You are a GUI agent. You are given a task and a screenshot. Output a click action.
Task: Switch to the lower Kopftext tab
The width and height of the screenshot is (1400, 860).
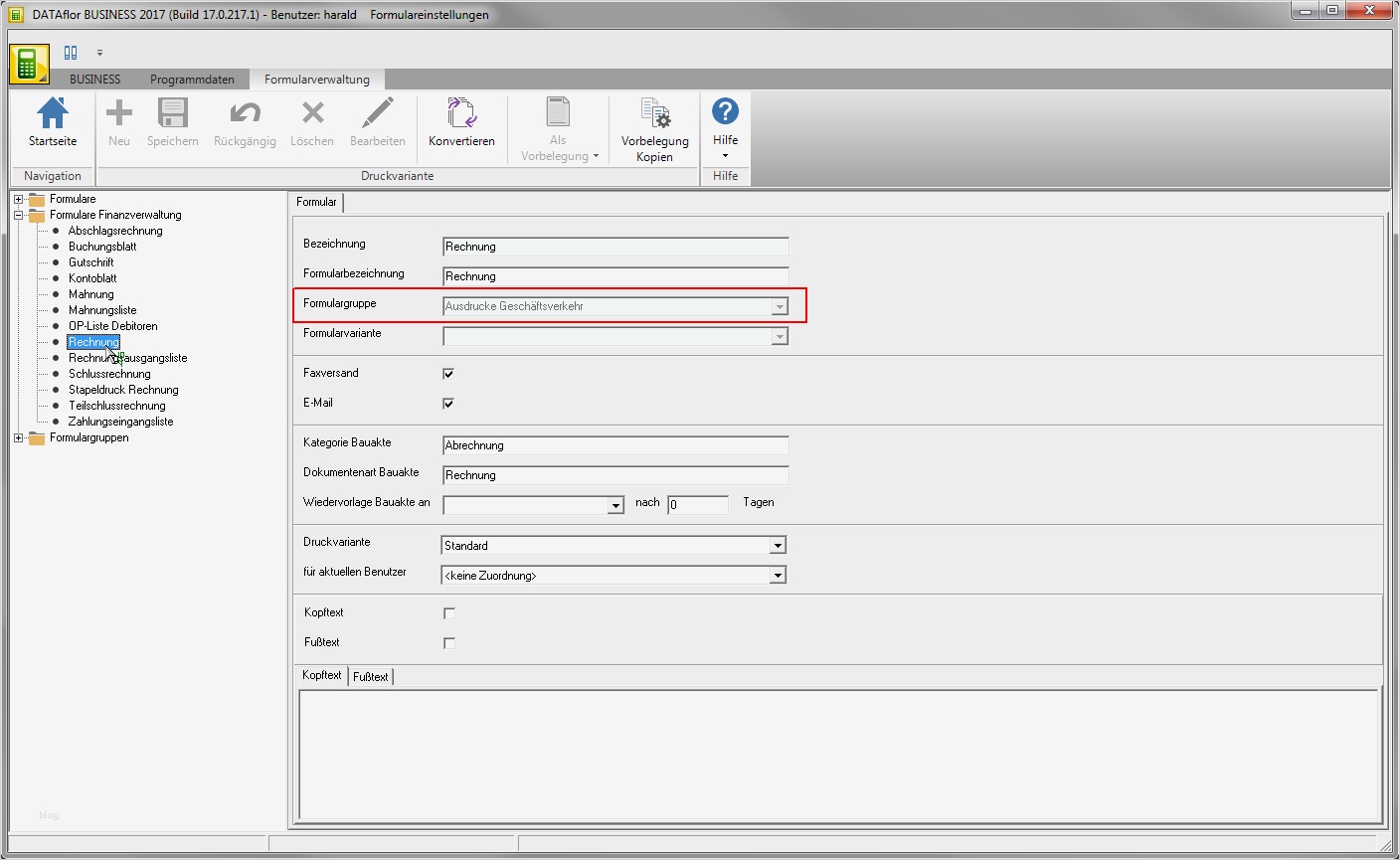[x=322, y=675]
